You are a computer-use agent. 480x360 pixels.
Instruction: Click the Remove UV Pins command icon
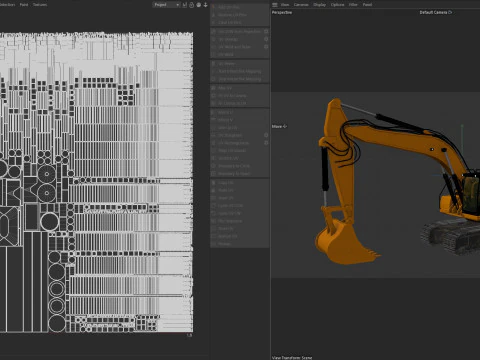click(214, 15)
